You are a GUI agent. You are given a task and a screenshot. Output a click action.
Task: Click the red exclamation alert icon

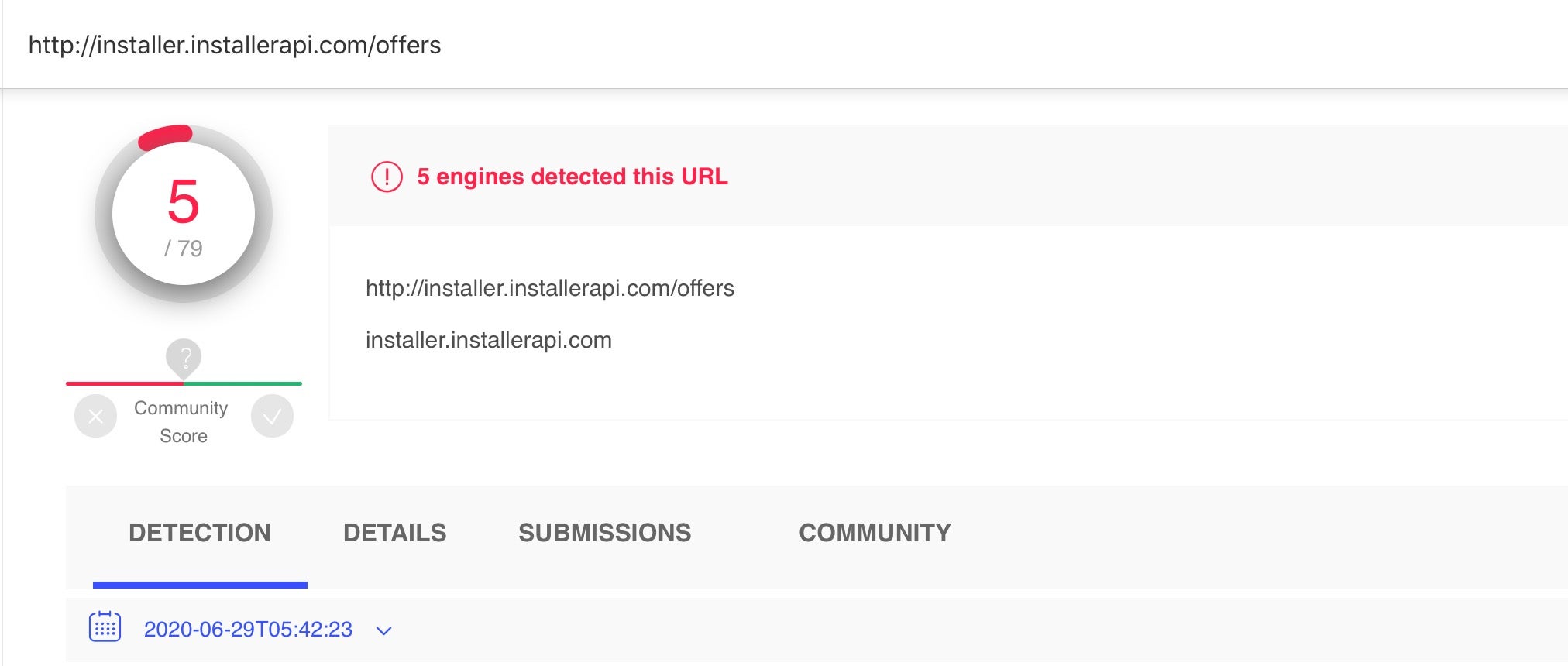[387, 177]
